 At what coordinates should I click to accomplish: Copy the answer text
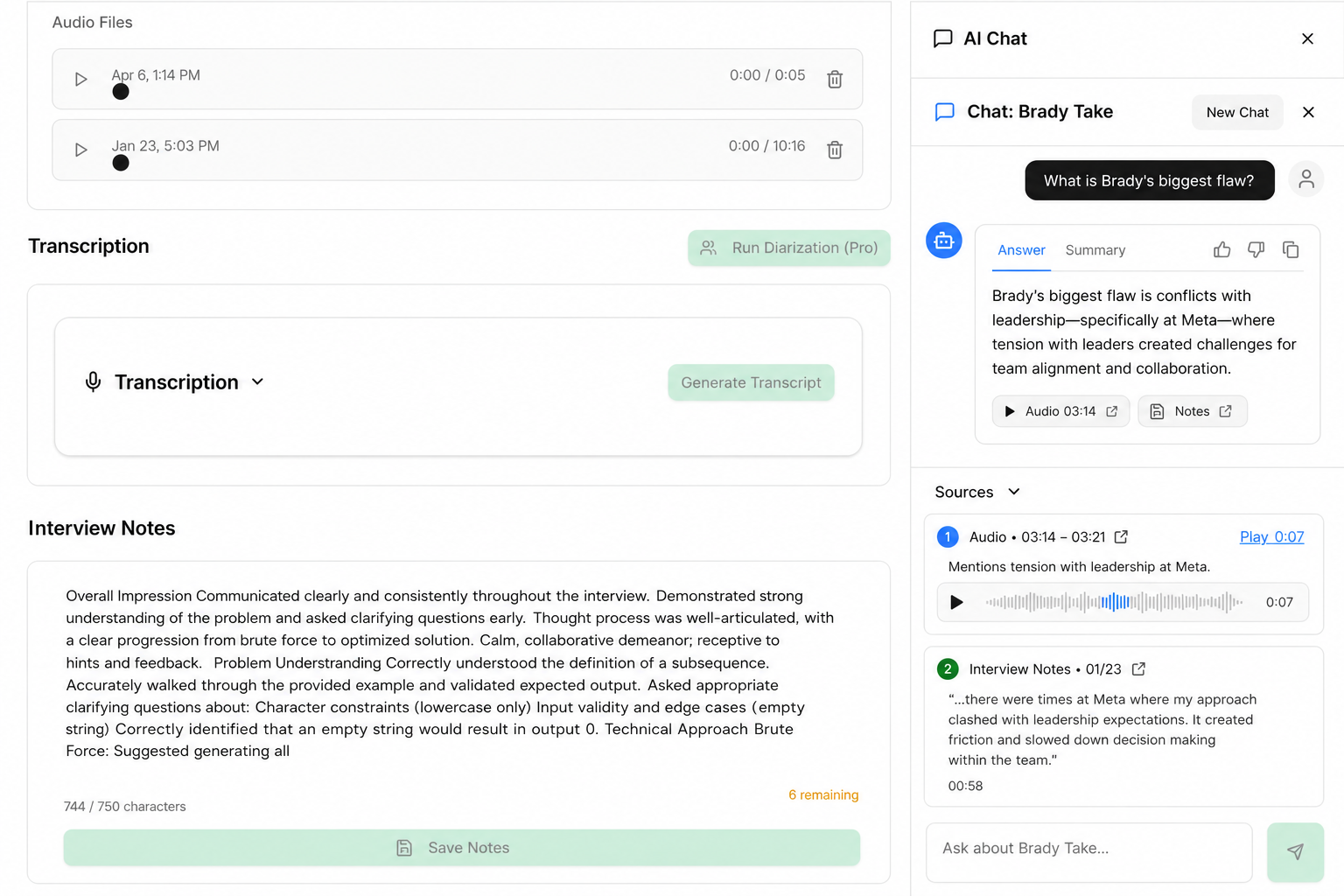coord(1291,250)
